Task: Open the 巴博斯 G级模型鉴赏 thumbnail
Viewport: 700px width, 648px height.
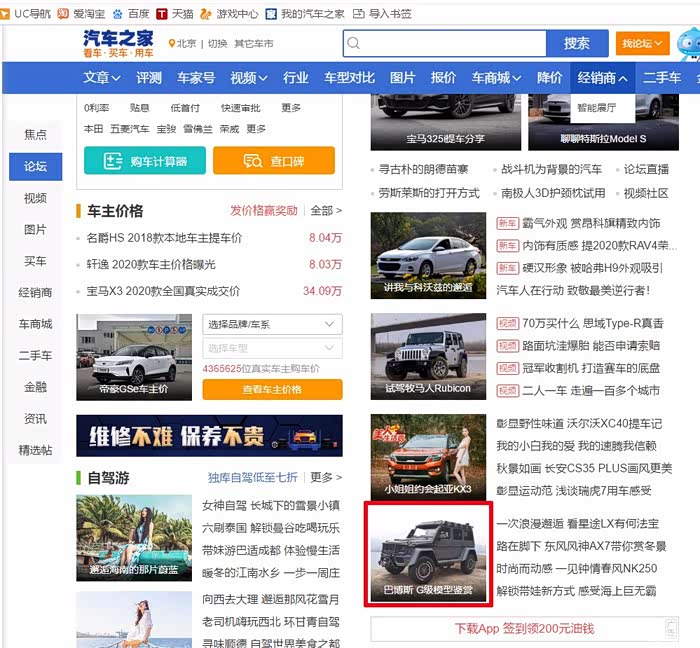Action: pos(428,554)
